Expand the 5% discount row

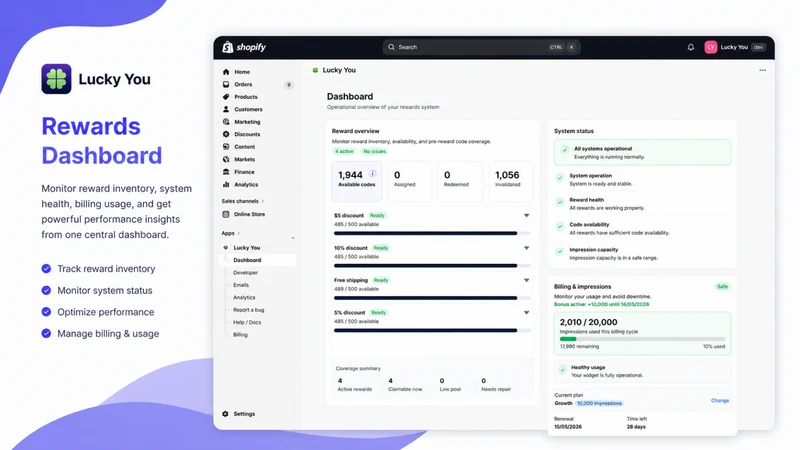[x=527, y=313]
